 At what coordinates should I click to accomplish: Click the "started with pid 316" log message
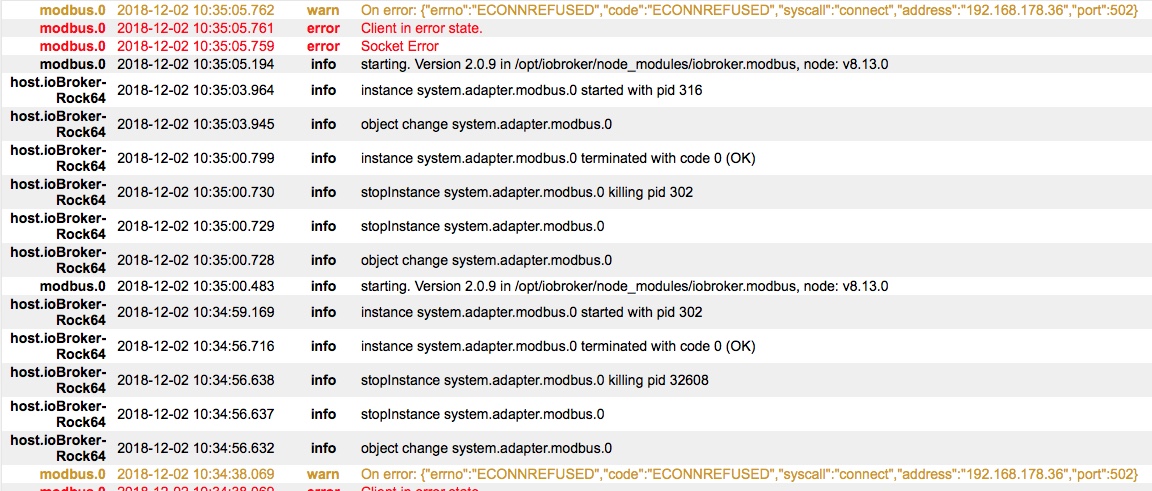click(x=531, y=90)
